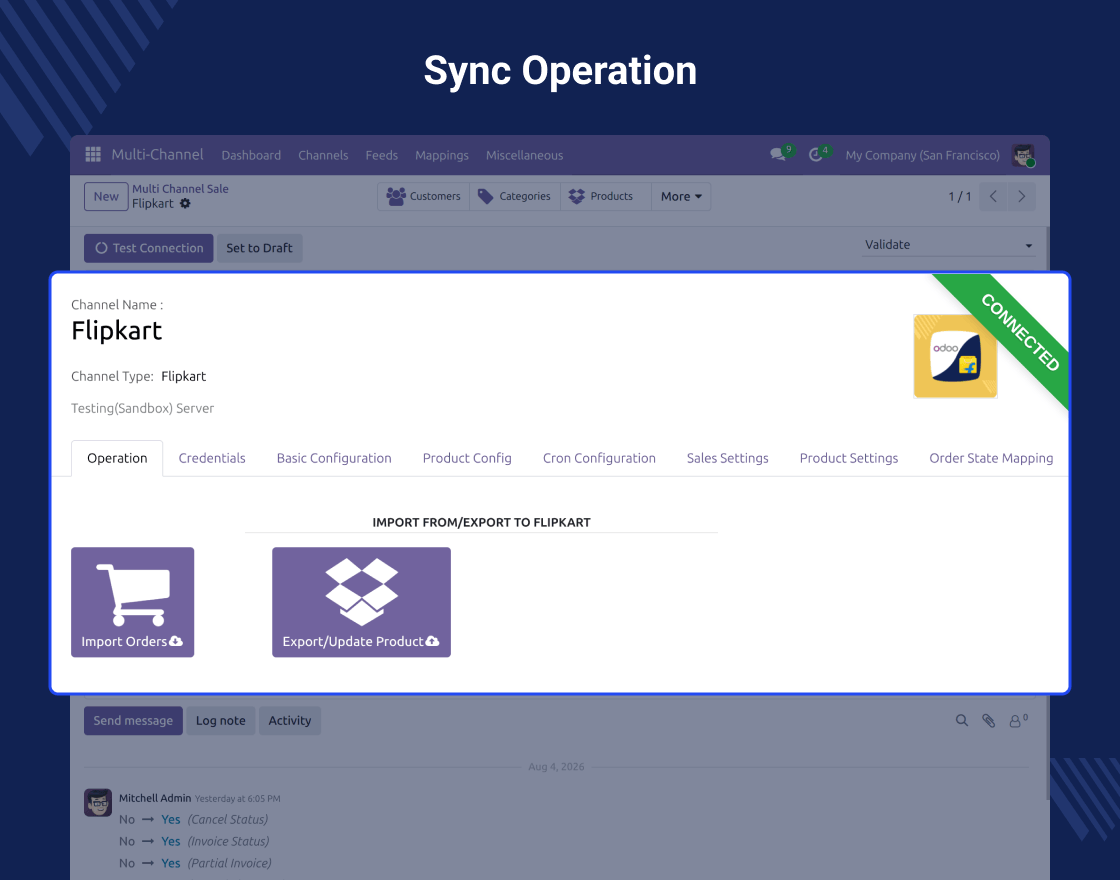Expand the More dropdown
1120x880 pixels.
pos(681,196)
